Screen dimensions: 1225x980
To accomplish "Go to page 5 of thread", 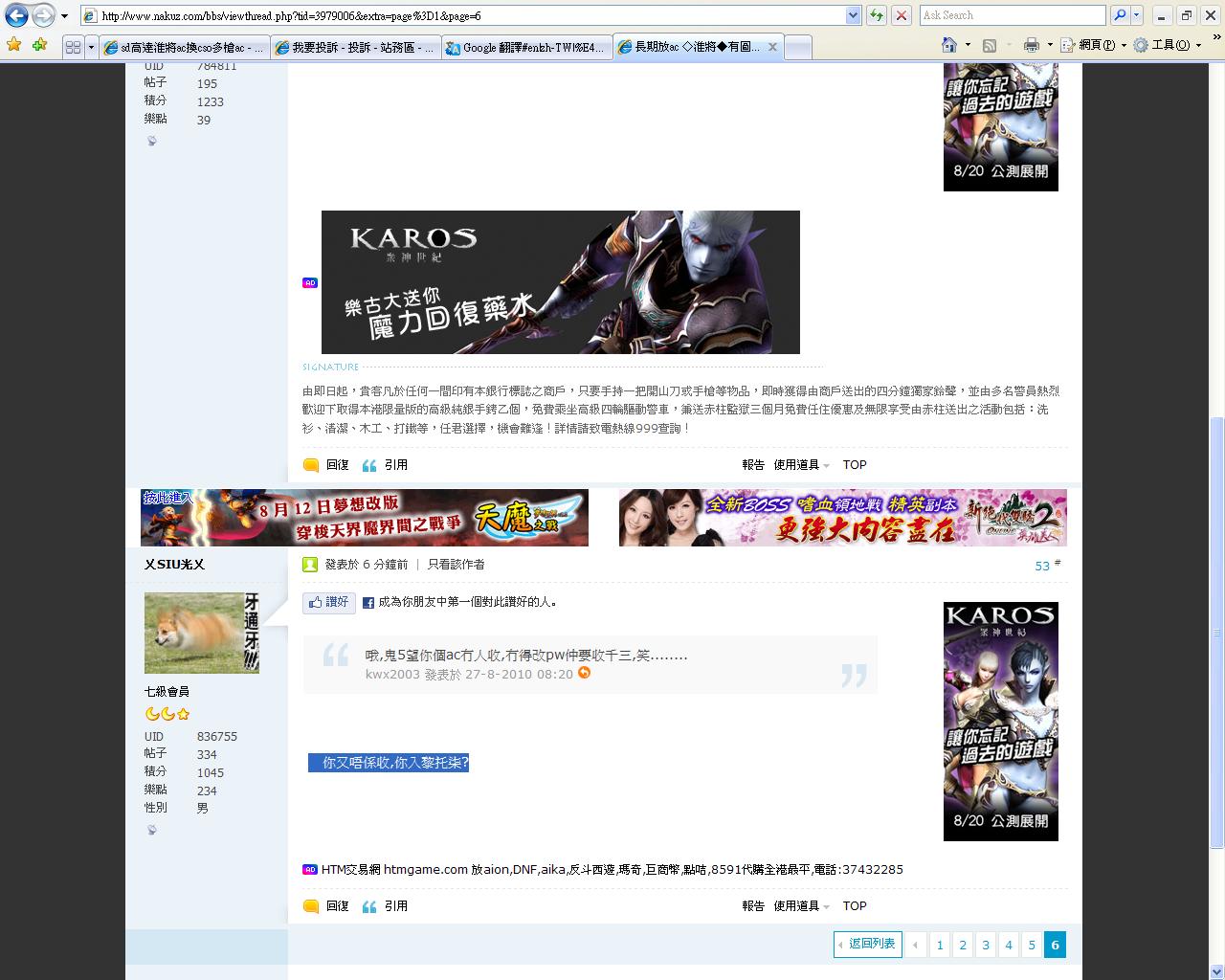I will tap(1032, 945).
